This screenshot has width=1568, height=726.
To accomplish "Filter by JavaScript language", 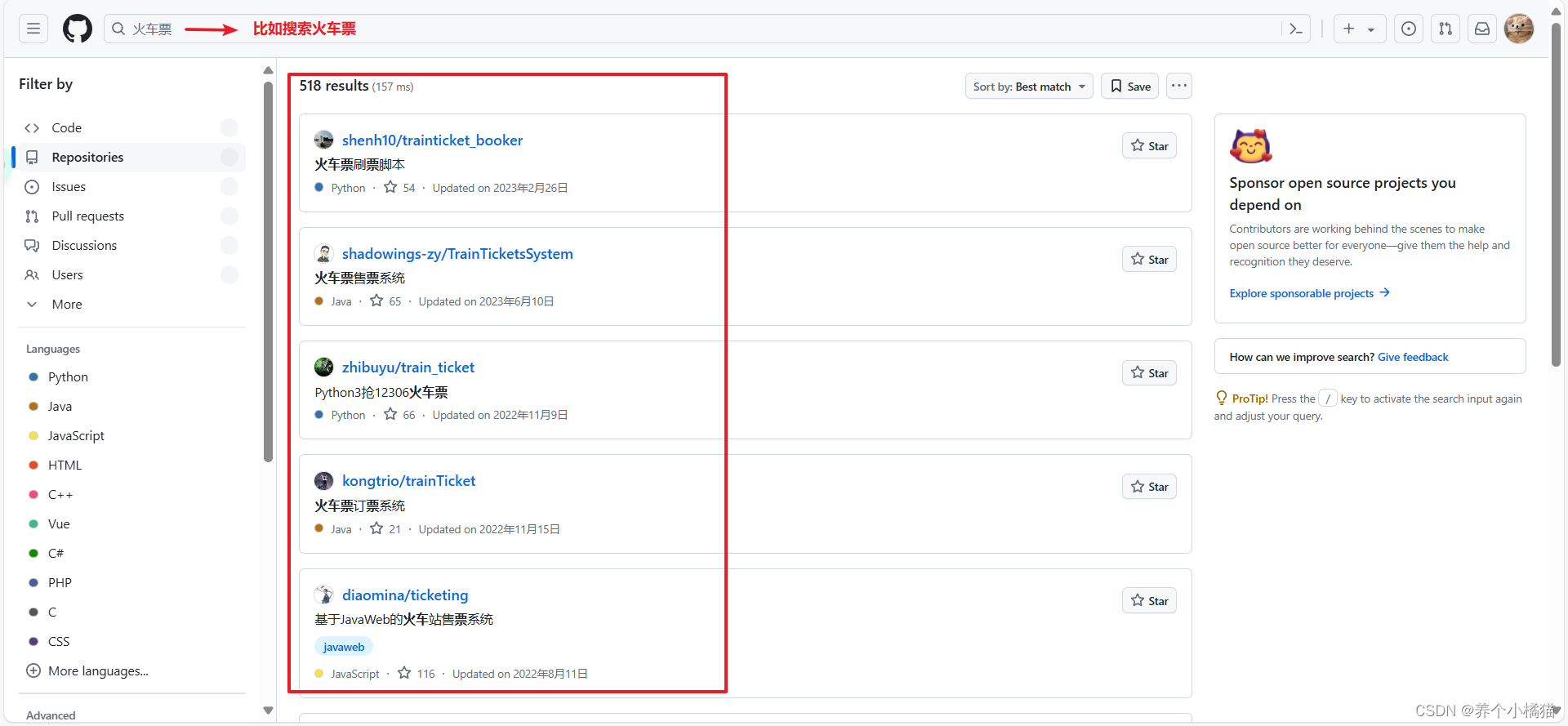I will pyautogui.click(x=76, y=436).
